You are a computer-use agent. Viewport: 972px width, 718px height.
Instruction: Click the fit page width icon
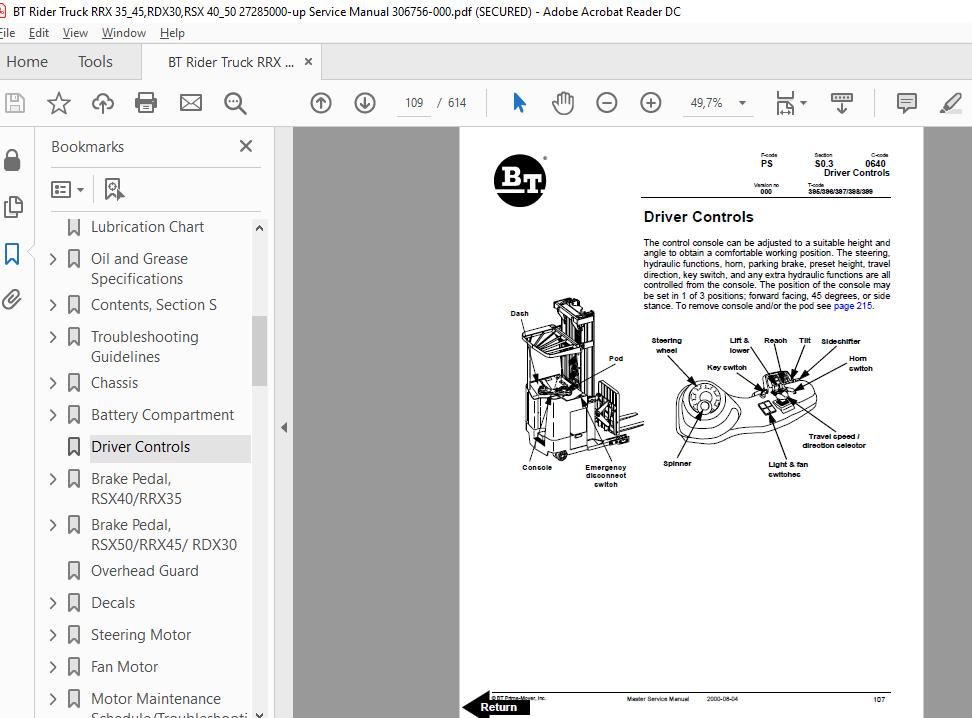pyautogui.click(x=785, y=103)
